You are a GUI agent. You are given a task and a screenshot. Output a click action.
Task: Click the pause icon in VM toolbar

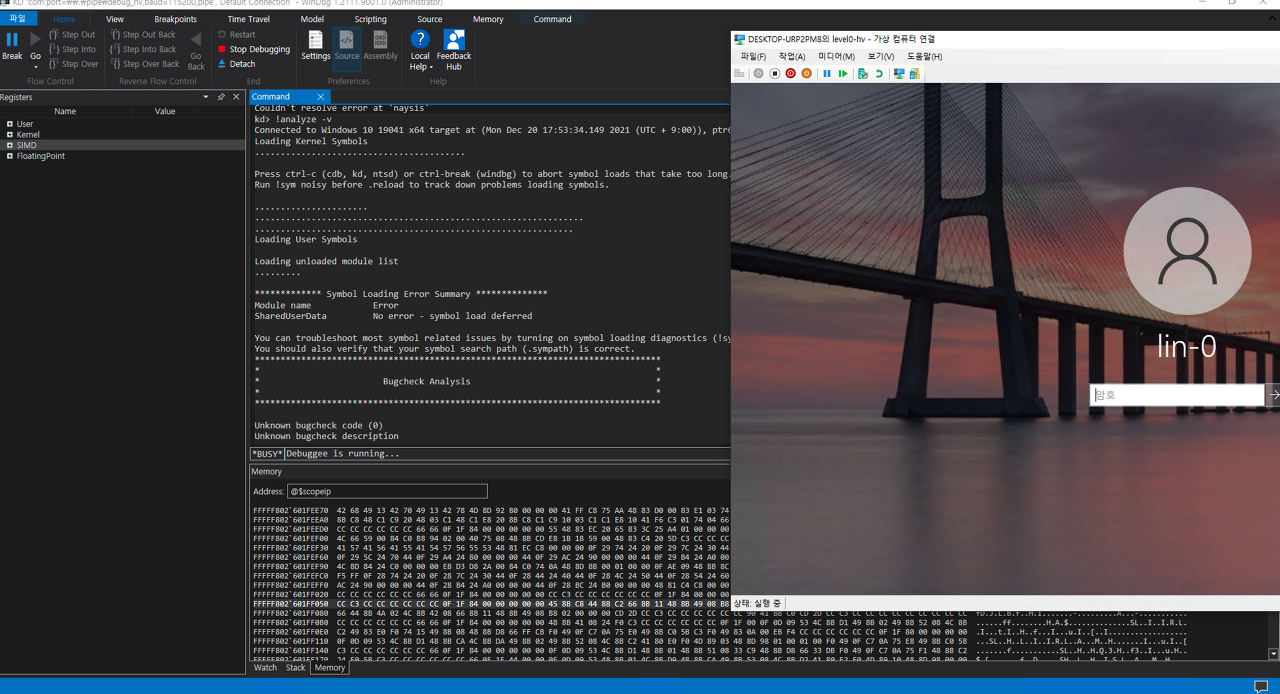pyautogui.click(x=827, y=73)
